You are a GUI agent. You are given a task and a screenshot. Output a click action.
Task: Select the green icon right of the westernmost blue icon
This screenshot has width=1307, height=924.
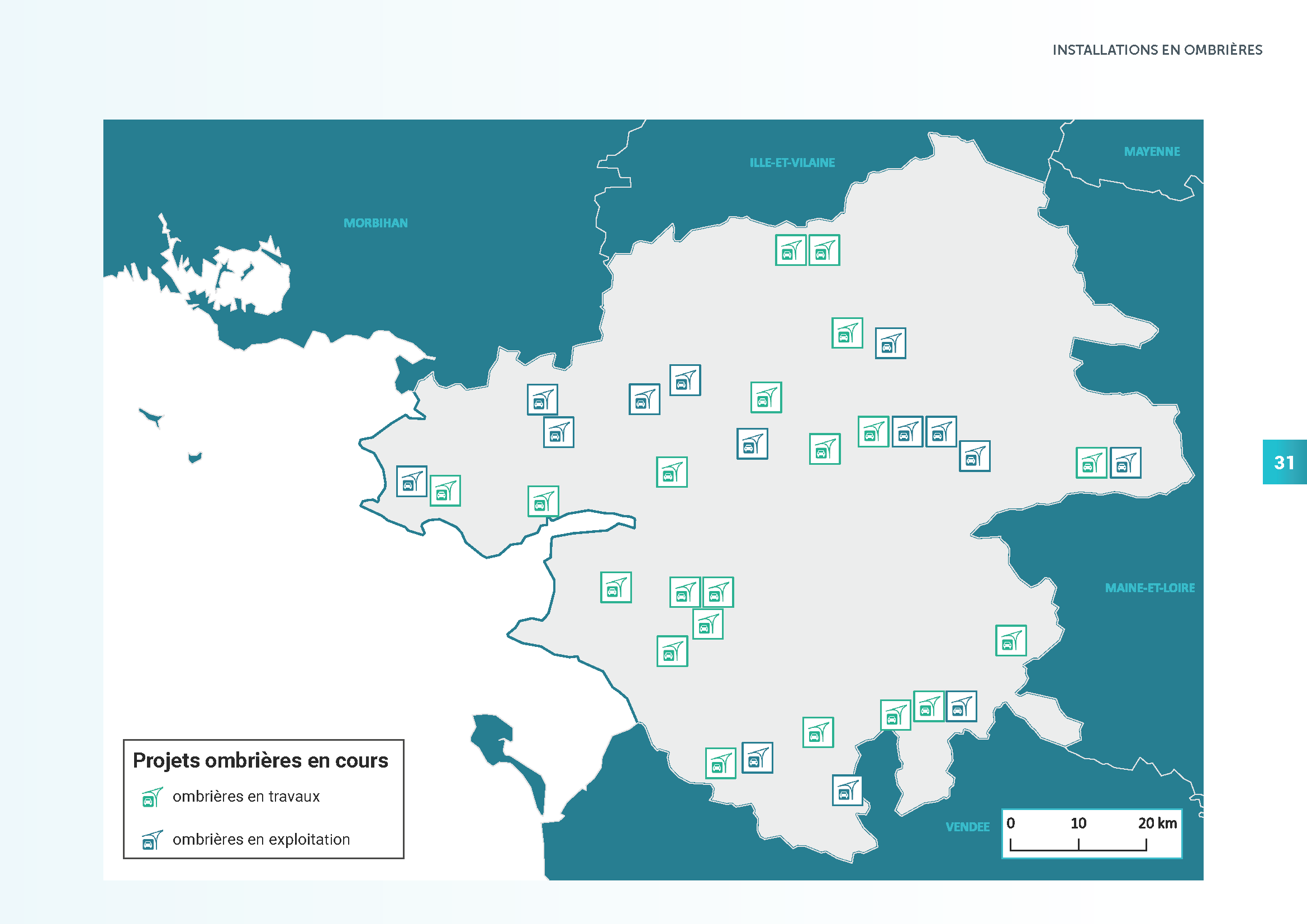[x=445, y=491]
